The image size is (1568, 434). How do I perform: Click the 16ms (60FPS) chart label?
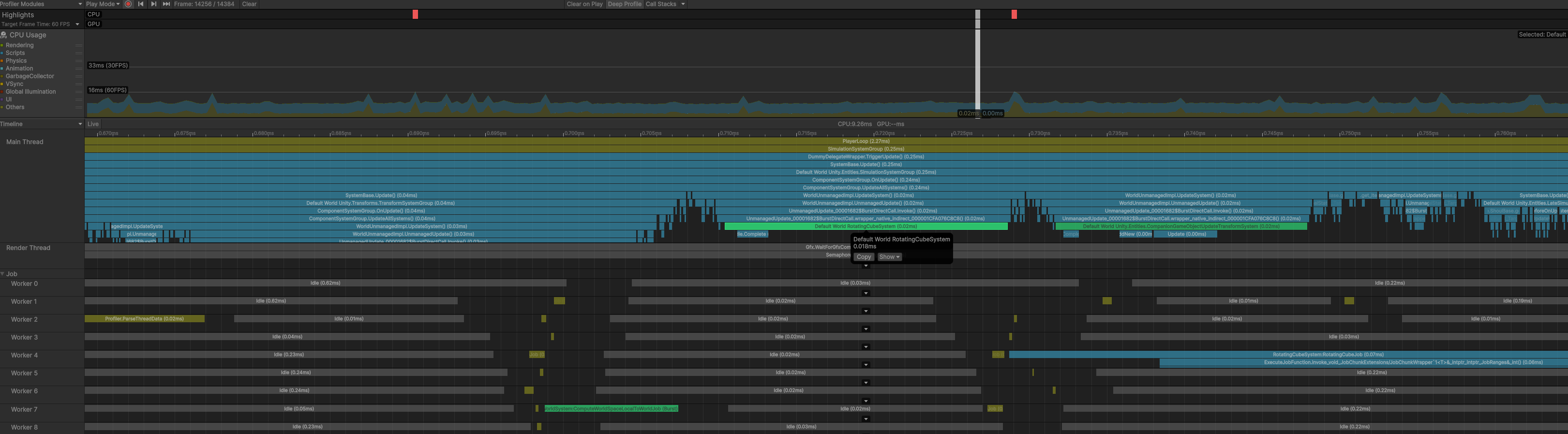coord(107,90)
